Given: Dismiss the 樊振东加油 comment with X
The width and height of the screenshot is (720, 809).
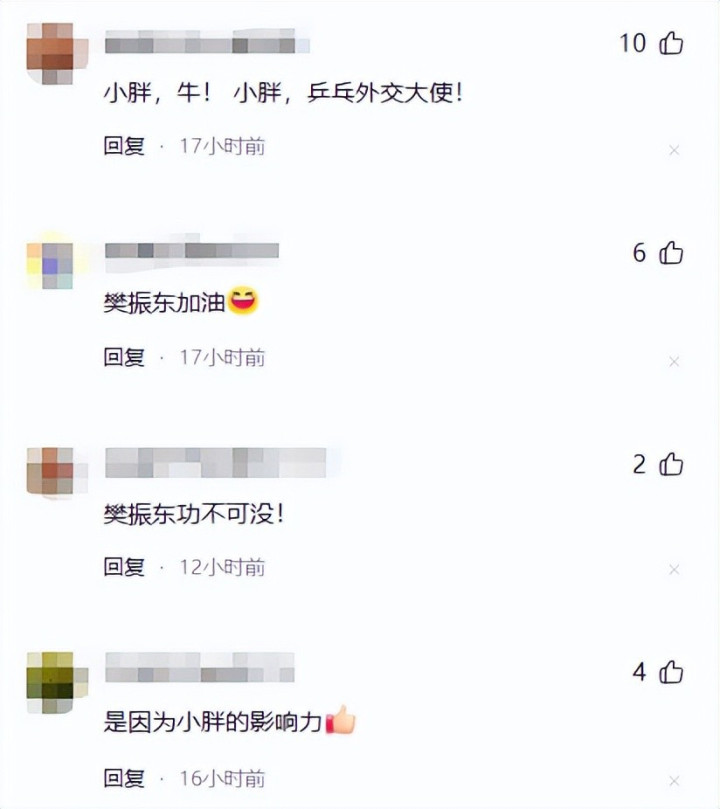Looking at the screenshot, I should (674, 361).
